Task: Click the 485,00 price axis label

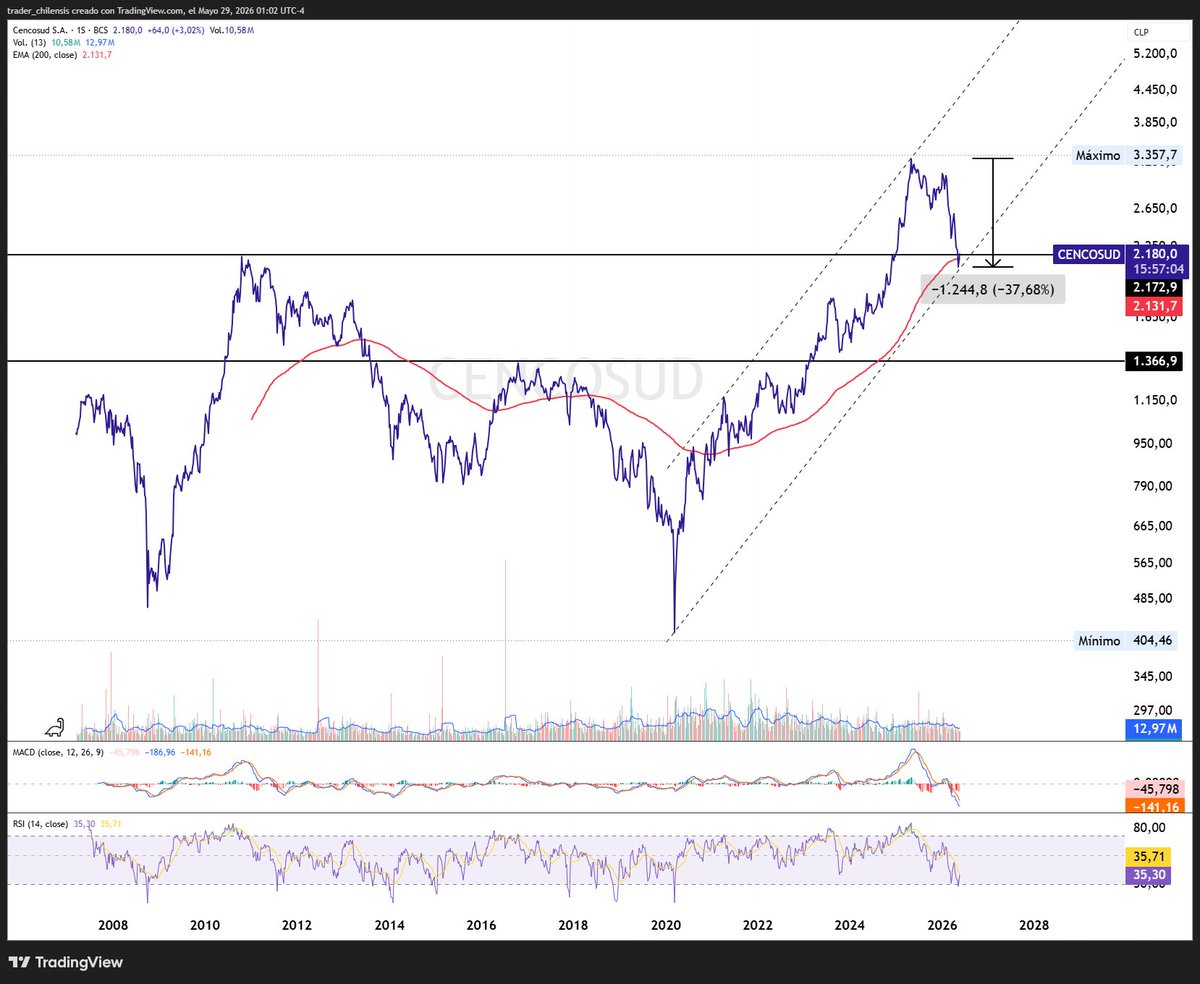Action: 1151,598
